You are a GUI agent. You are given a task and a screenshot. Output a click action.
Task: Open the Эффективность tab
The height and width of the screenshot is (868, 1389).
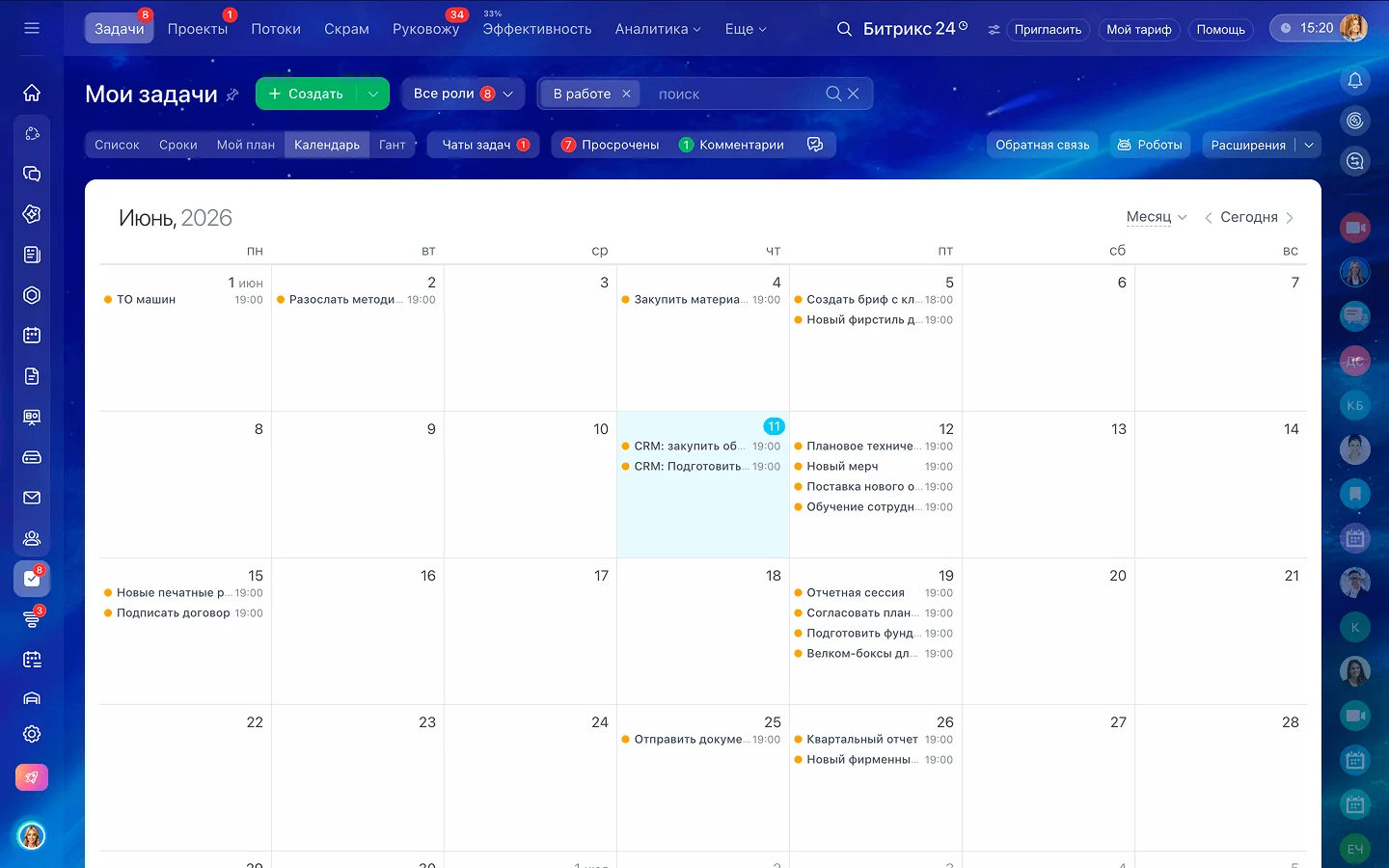[537, 29]
